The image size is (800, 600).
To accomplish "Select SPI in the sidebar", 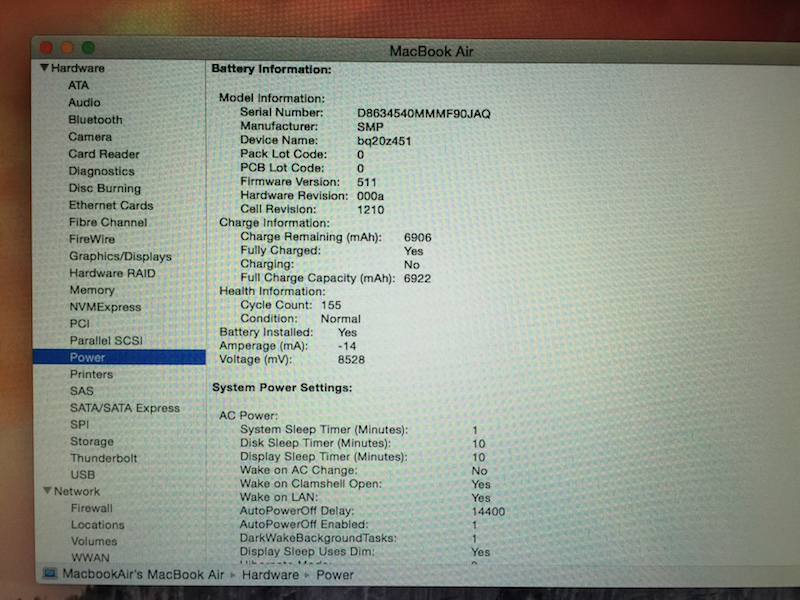I will tap(80, 424).
